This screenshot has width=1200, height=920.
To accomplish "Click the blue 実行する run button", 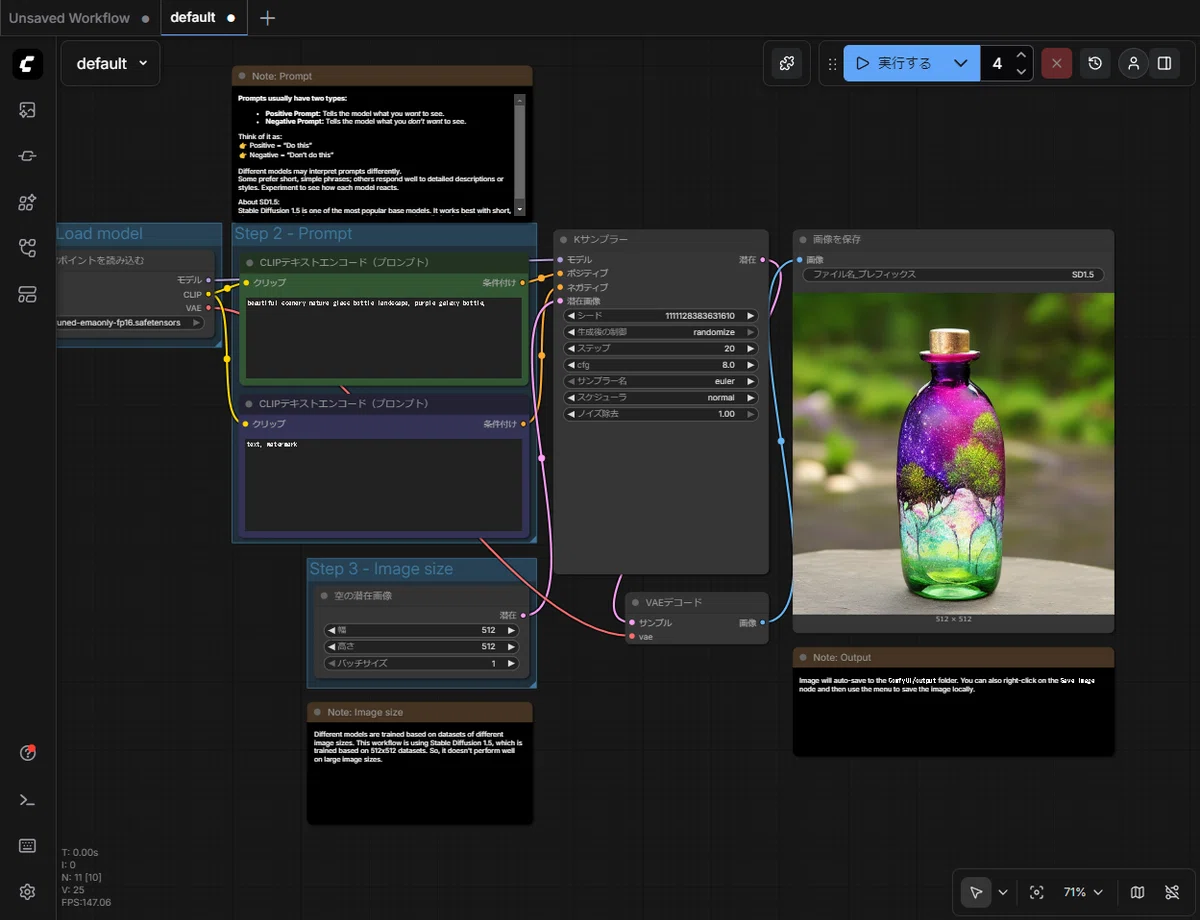I will [x=895, y=63].
